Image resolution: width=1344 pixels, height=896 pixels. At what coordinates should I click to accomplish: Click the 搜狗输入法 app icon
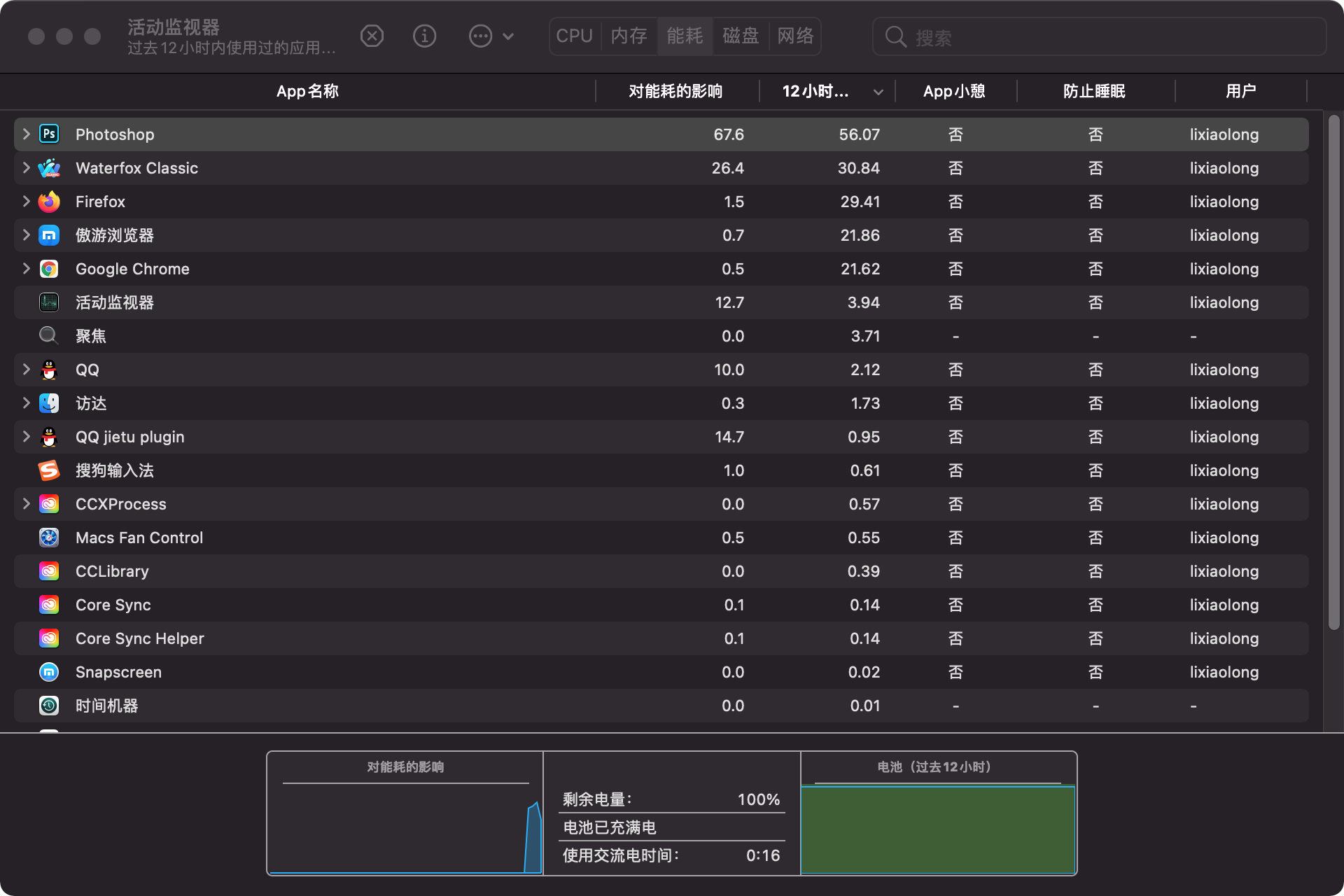click(x=49, y=470)
